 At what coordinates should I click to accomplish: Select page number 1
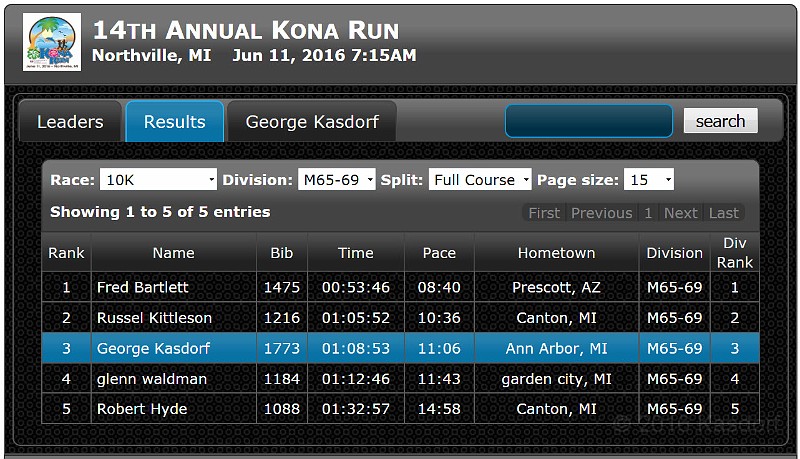[648, 213]
